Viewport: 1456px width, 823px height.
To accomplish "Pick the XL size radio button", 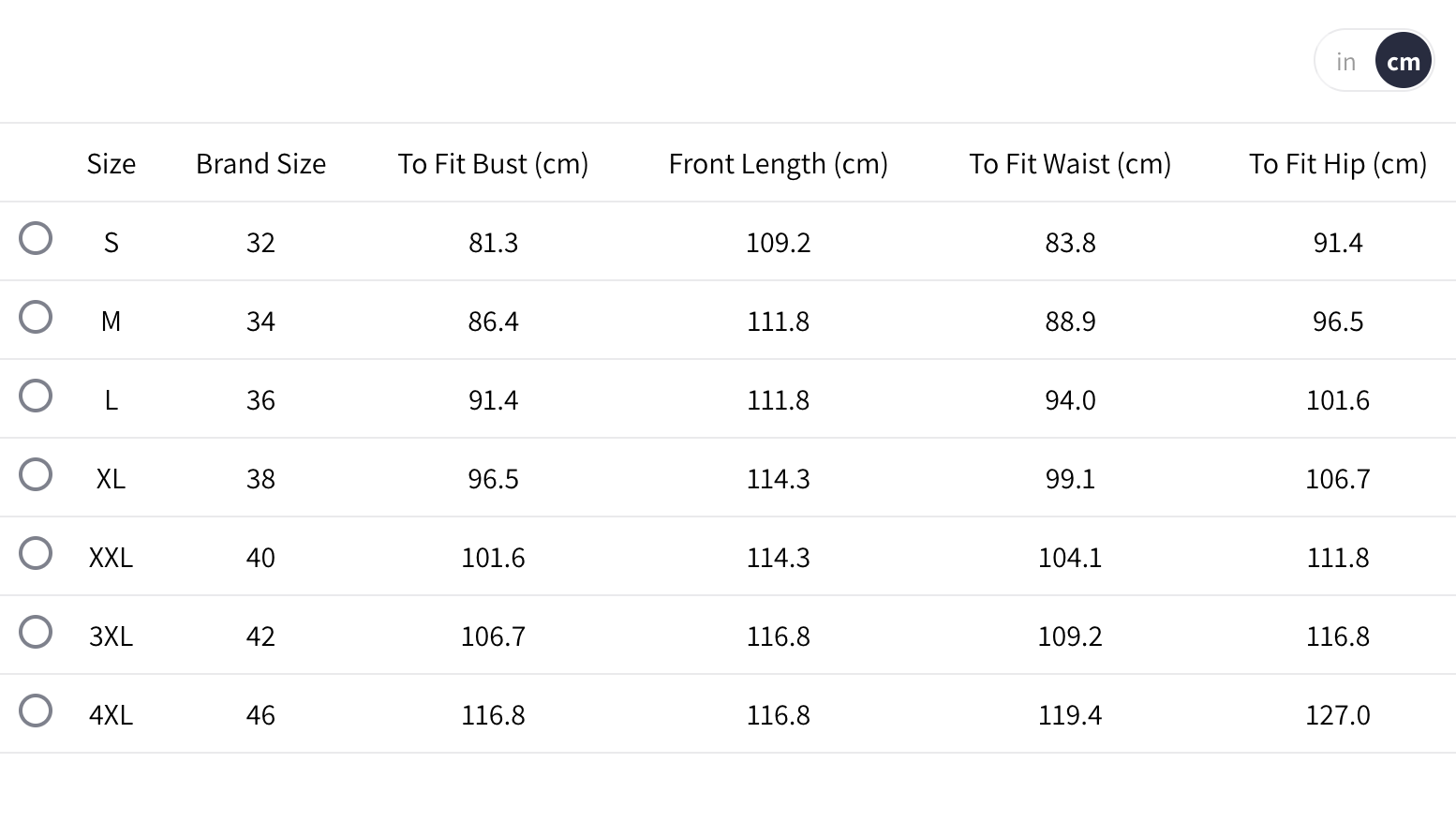I will click(36, 474).
